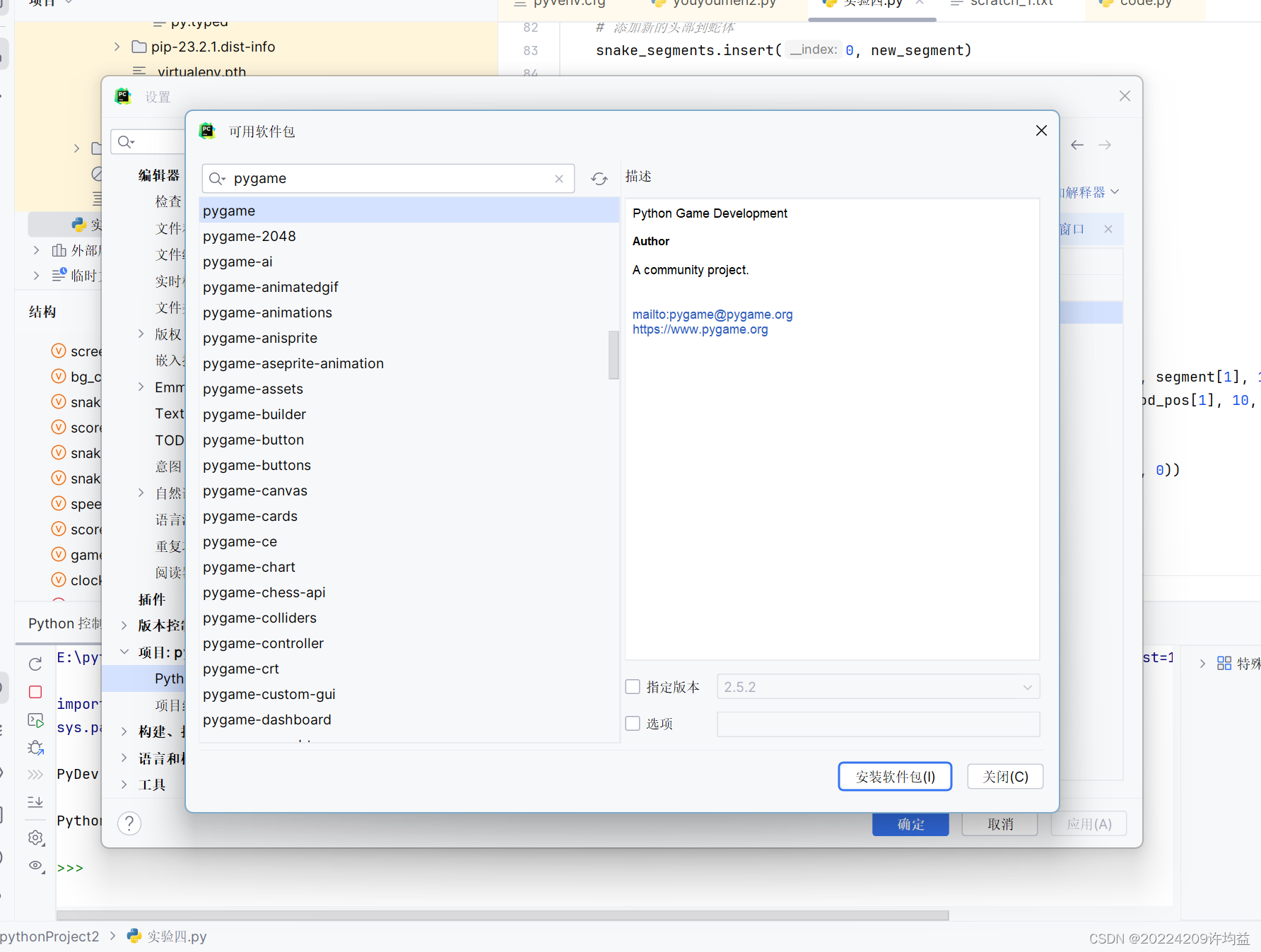The image size is (1261, 952).
Task: Expand the Emmet settings node
Action: tap(141, 387)
